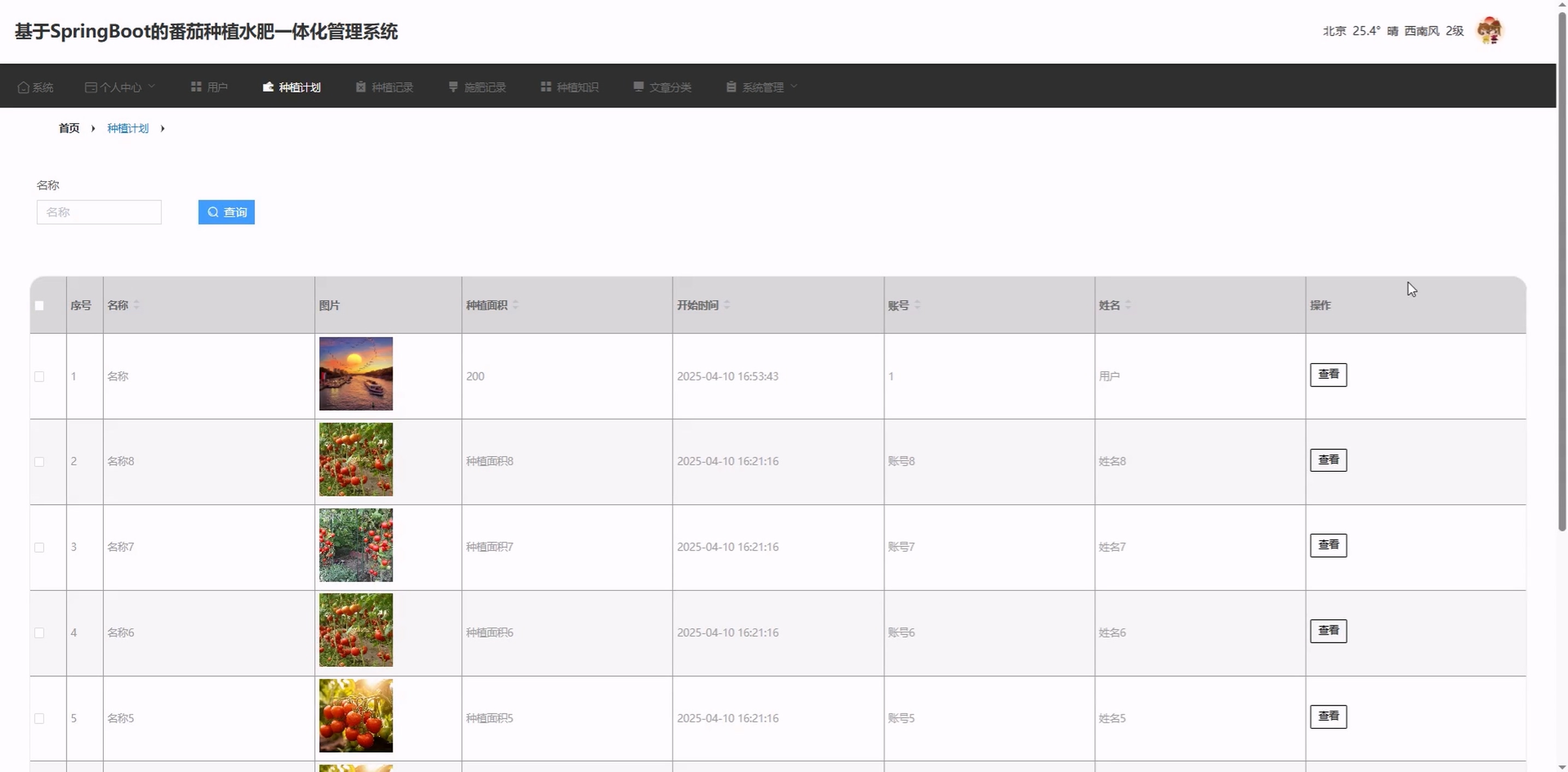Select the checkbox for row 名称7
Viewport: 1568px width, 772px height.
[x=39, y=547]
